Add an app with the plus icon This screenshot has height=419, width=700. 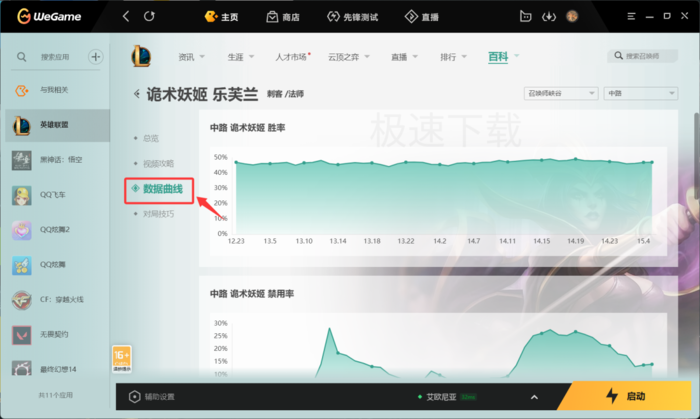[95, 57]
